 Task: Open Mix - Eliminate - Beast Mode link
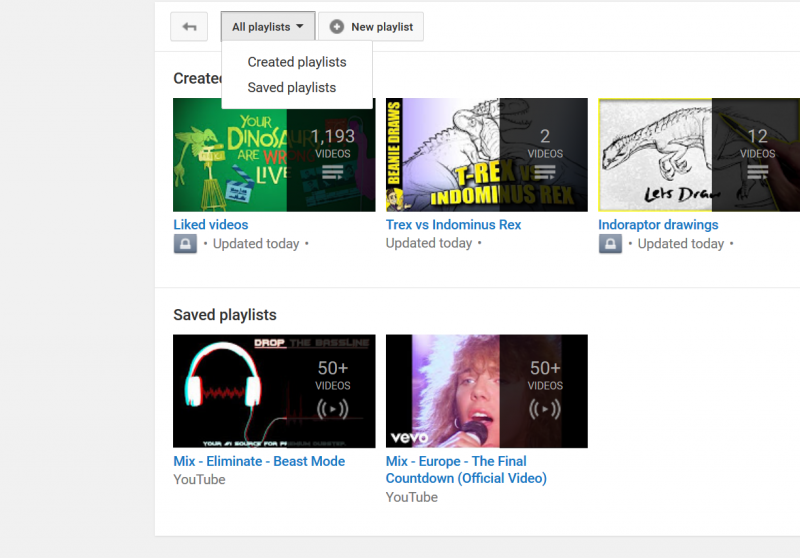tap(259, 461)
